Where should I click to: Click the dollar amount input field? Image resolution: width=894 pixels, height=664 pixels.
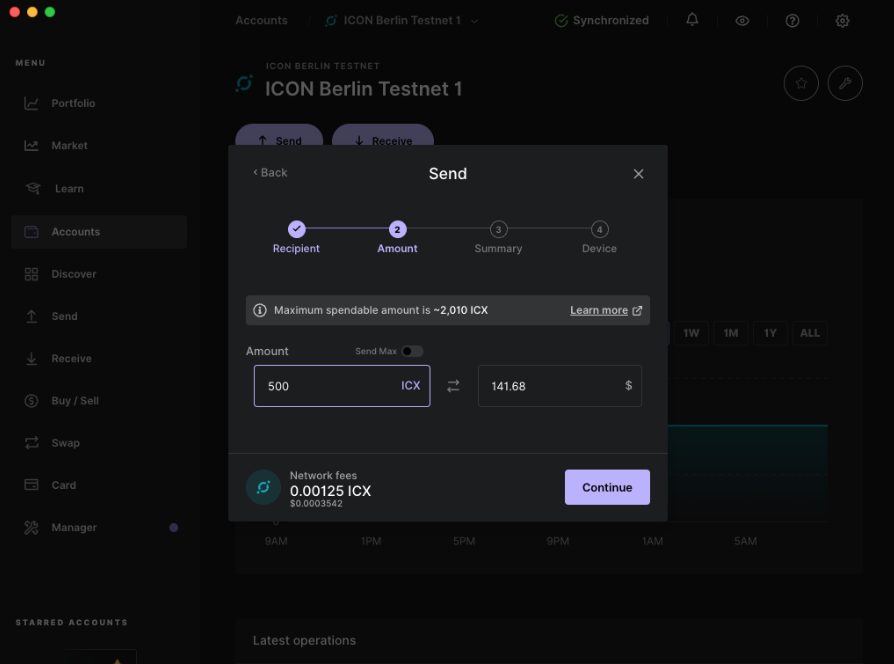550,386
